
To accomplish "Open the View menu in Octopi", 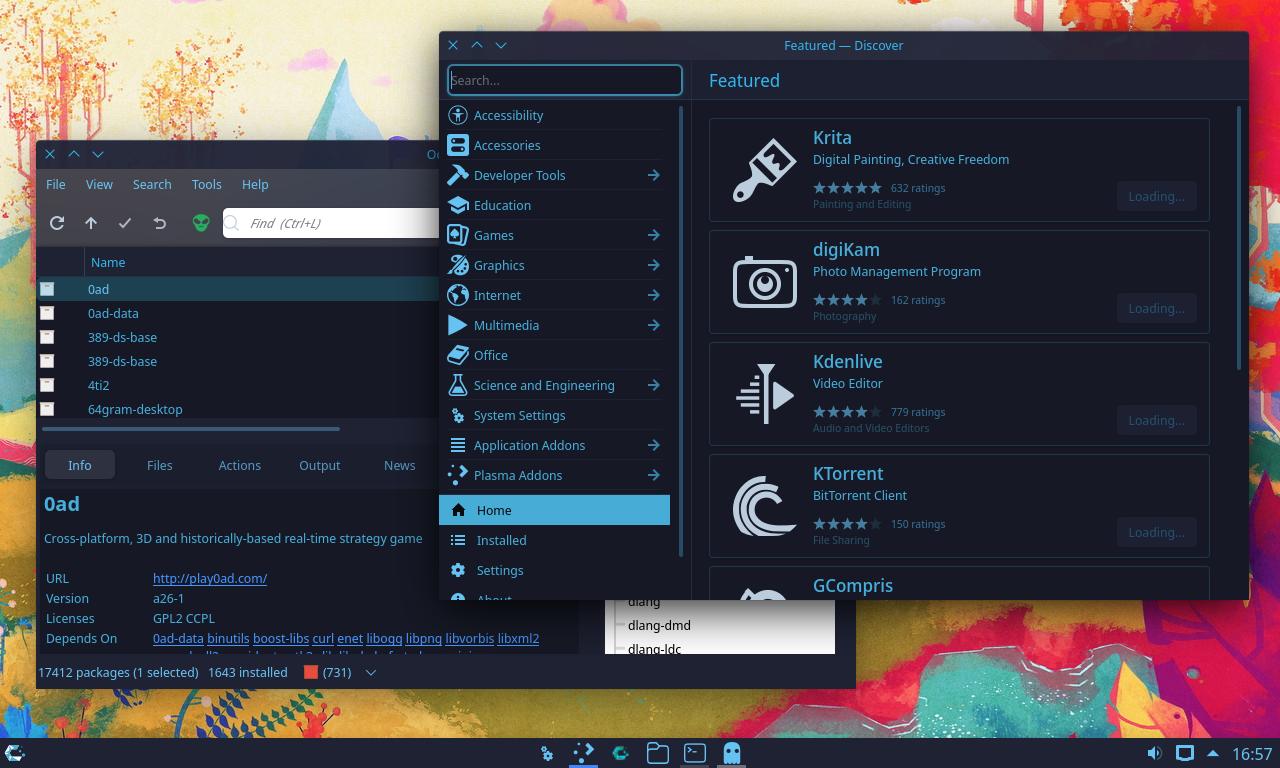I will [99, 184].
